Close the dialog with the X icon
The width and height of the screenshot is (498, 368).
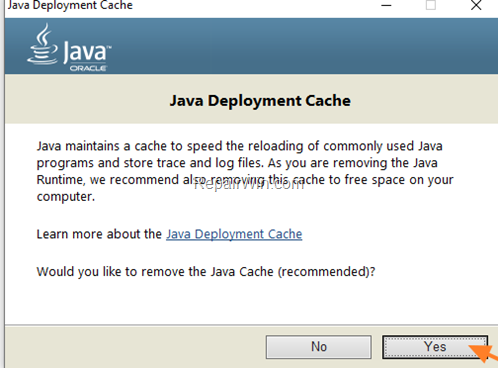(x=476, y=5)
